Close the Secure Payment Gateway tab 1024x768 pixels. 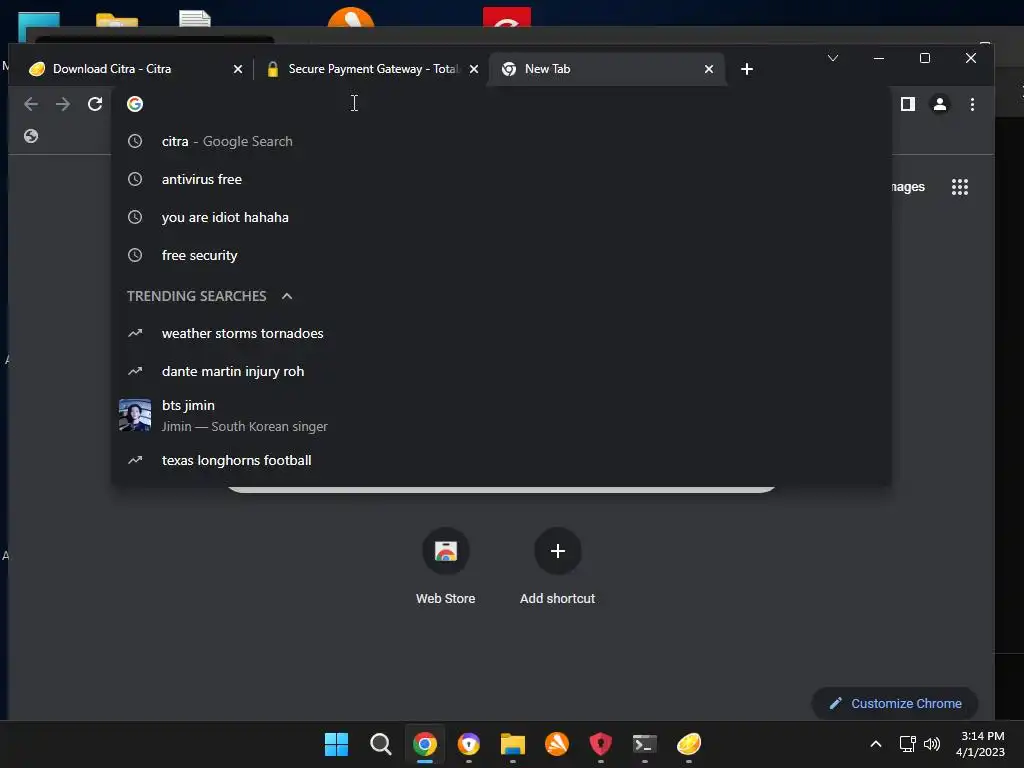click(x=474, y=69)
